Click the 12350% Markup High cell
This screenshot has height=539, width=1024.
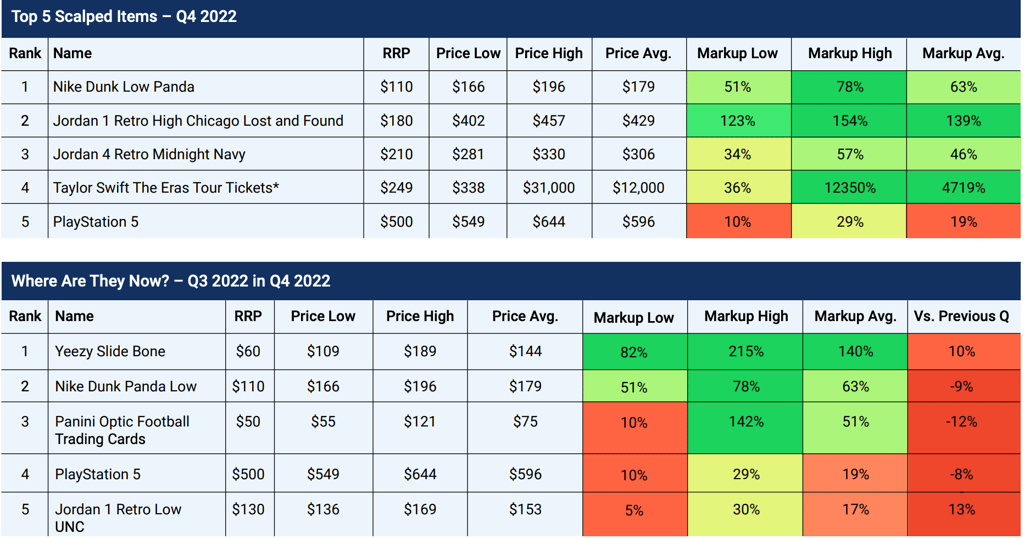coord(849,188)
